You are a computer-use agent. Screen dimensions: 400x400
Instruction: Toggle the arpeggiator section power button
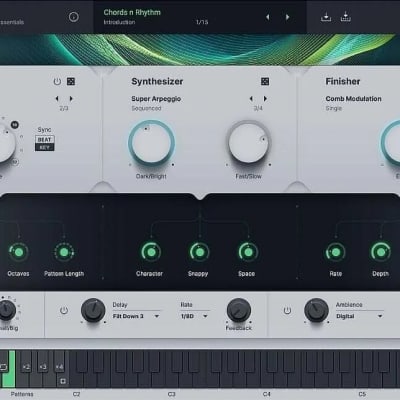[x=57, y=81]
